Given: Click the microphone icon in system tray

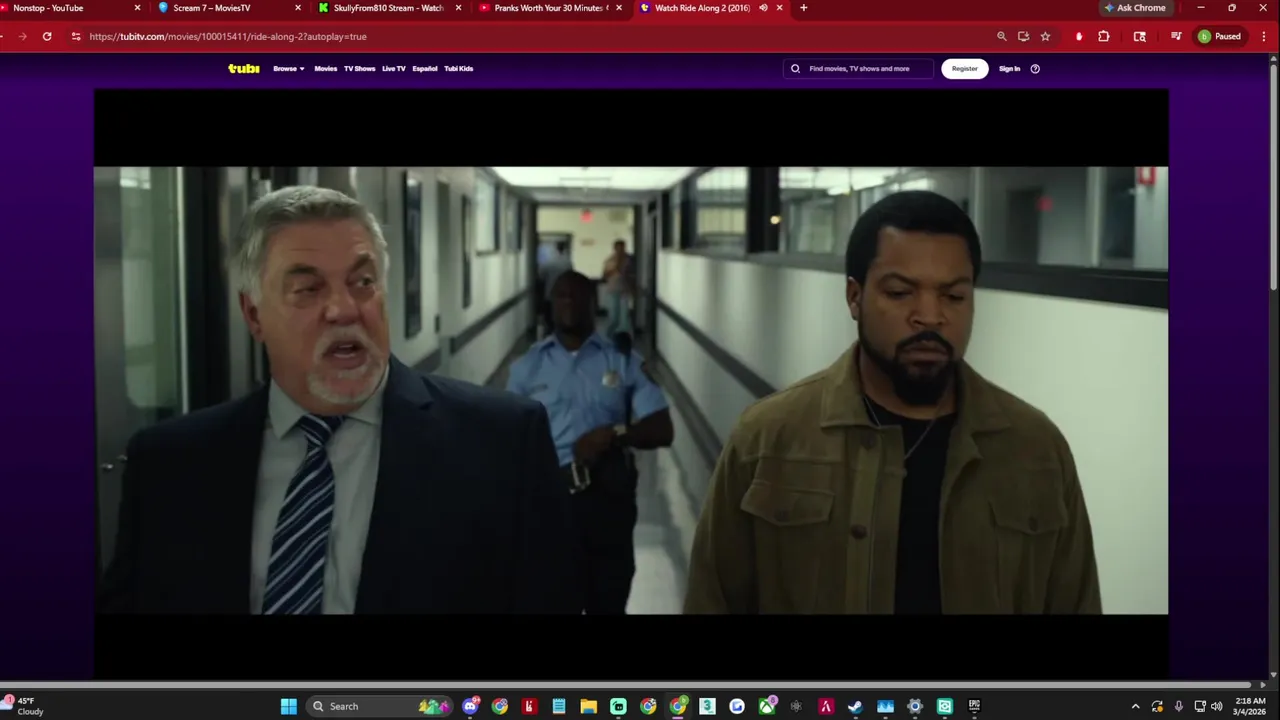Looking at the screenshot, I should click(1179, 706).
